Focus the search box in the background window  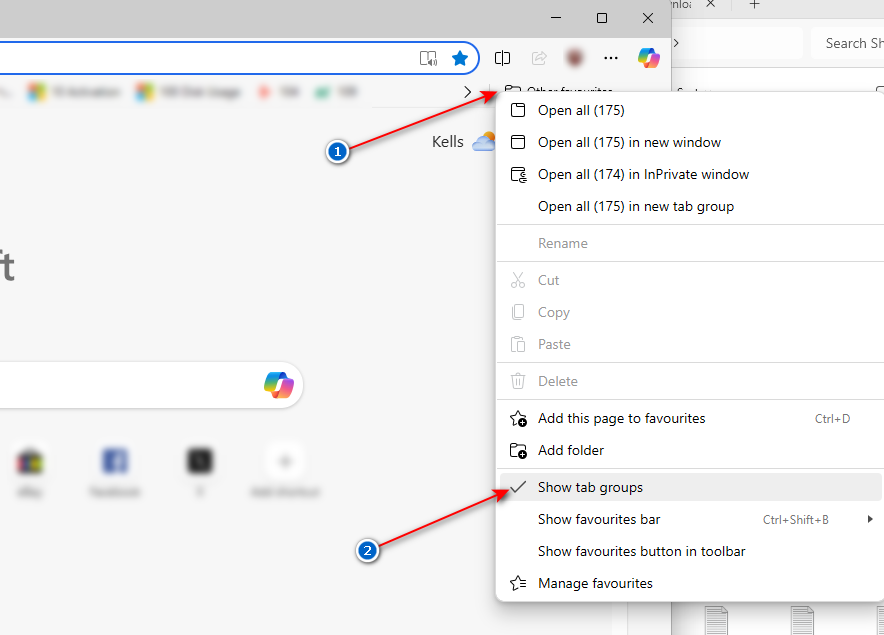point(847,43)
